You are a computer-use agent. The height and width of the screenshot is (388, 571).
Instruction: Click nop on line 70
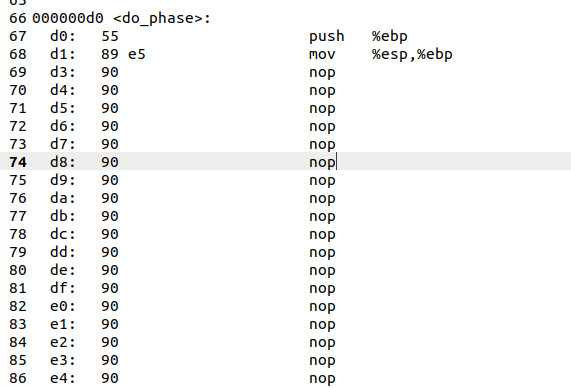pos(322,91)
